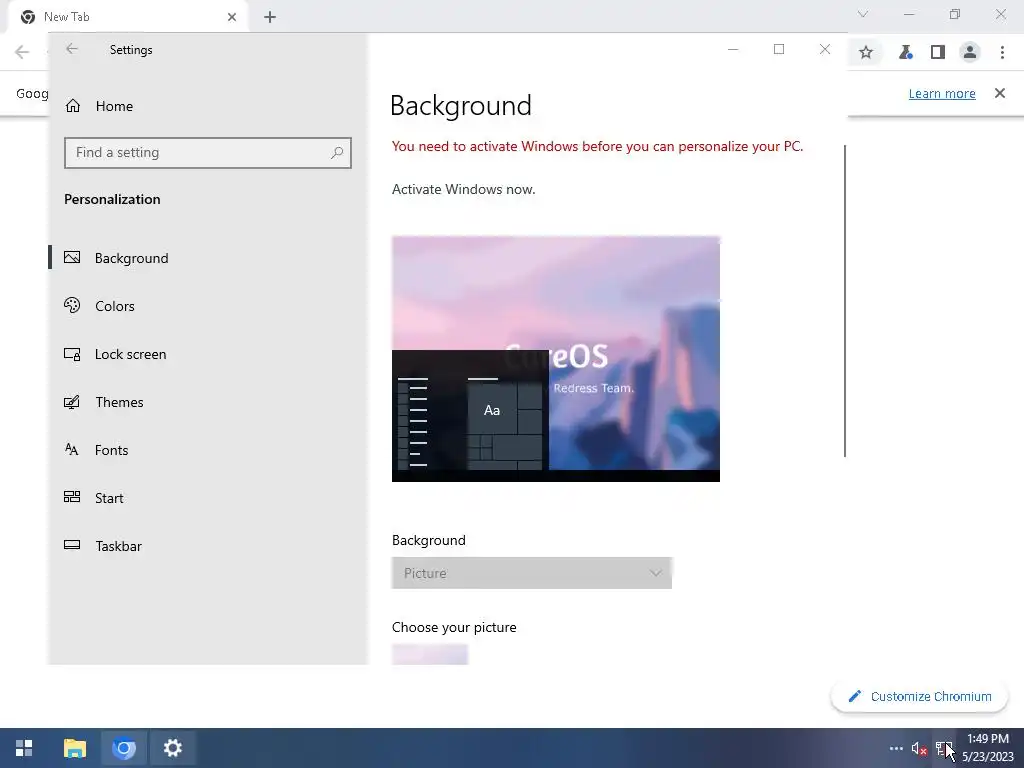Open the Settings Home page
This screenshot has width=1024, height=768.
(99, 106)
